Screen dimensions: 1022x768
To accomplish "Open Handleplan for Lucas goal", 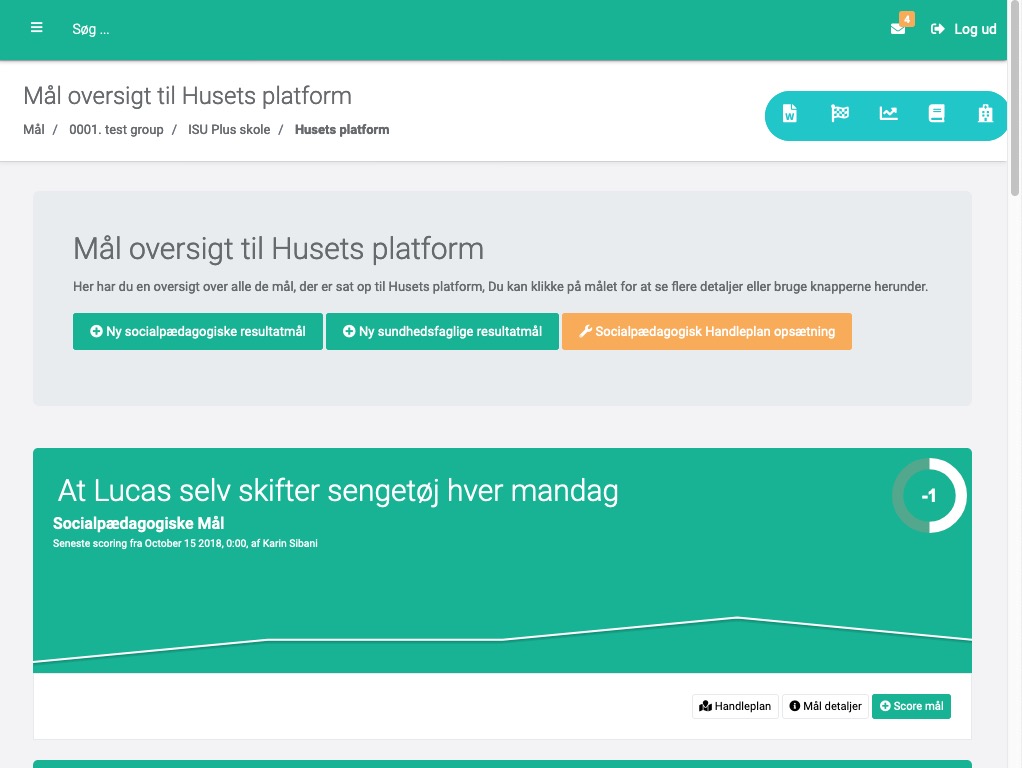I will [x=735, y=707].
